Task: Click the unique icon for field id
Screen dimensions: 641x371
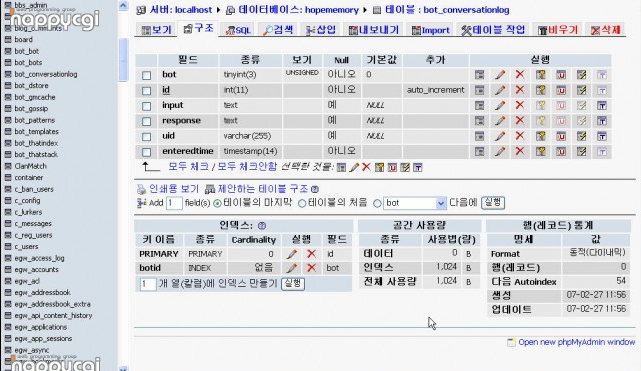Action: point(561,90)
